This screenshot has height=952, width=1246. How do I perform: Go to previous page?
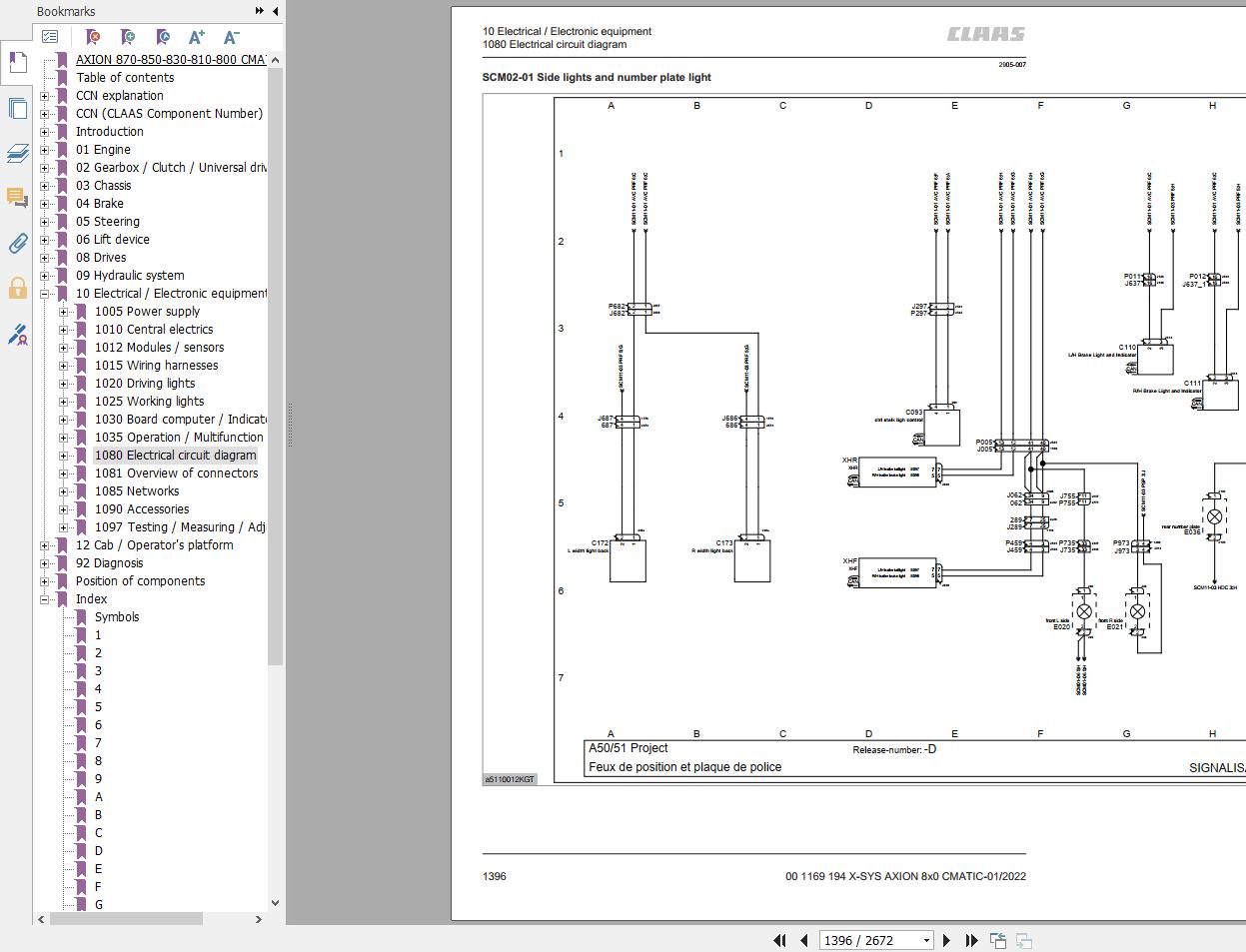click(x=803, y=940)
